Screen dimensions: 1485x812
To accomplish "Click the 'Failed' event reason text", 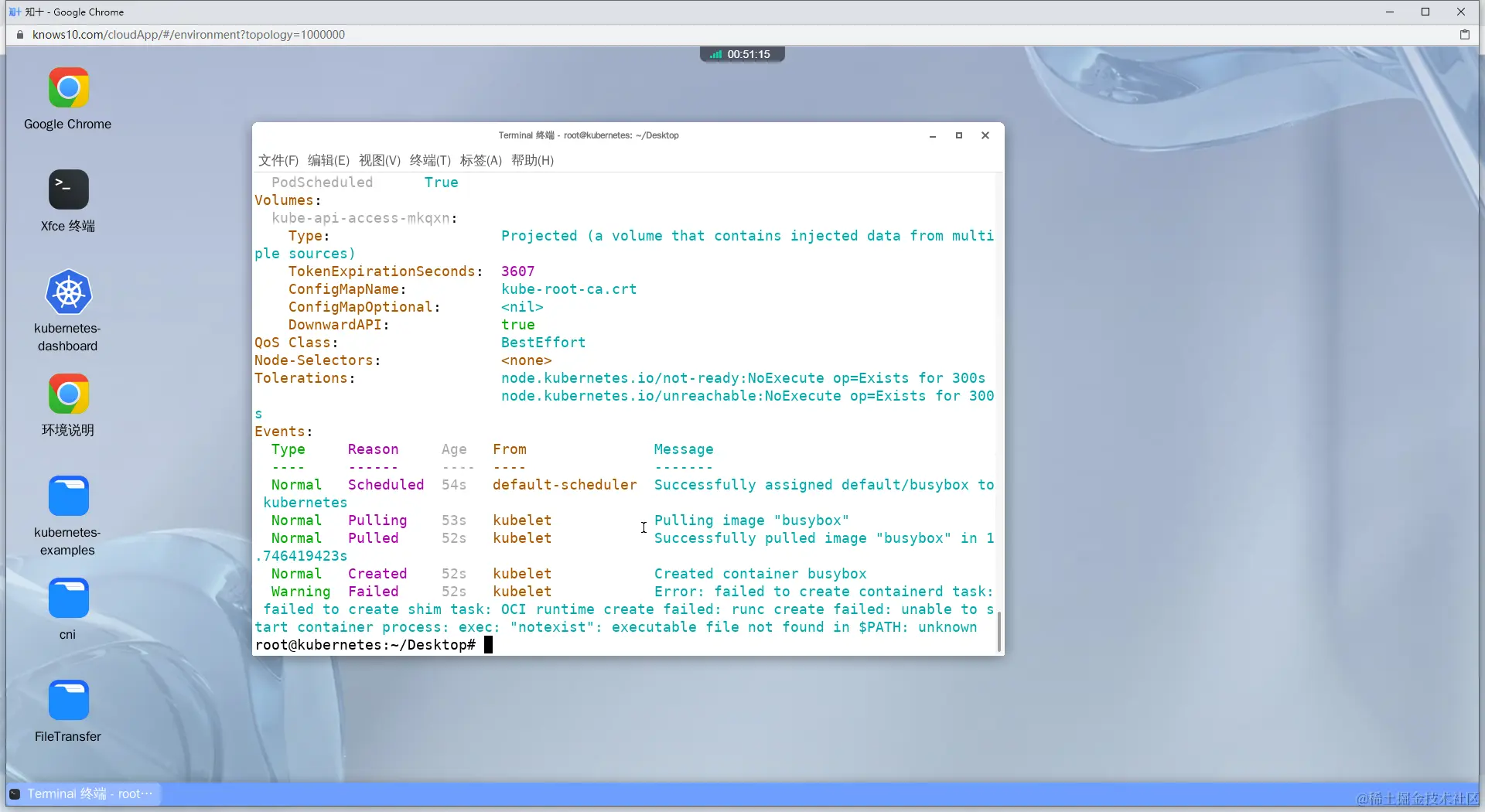I will click(x=374, y=592).
